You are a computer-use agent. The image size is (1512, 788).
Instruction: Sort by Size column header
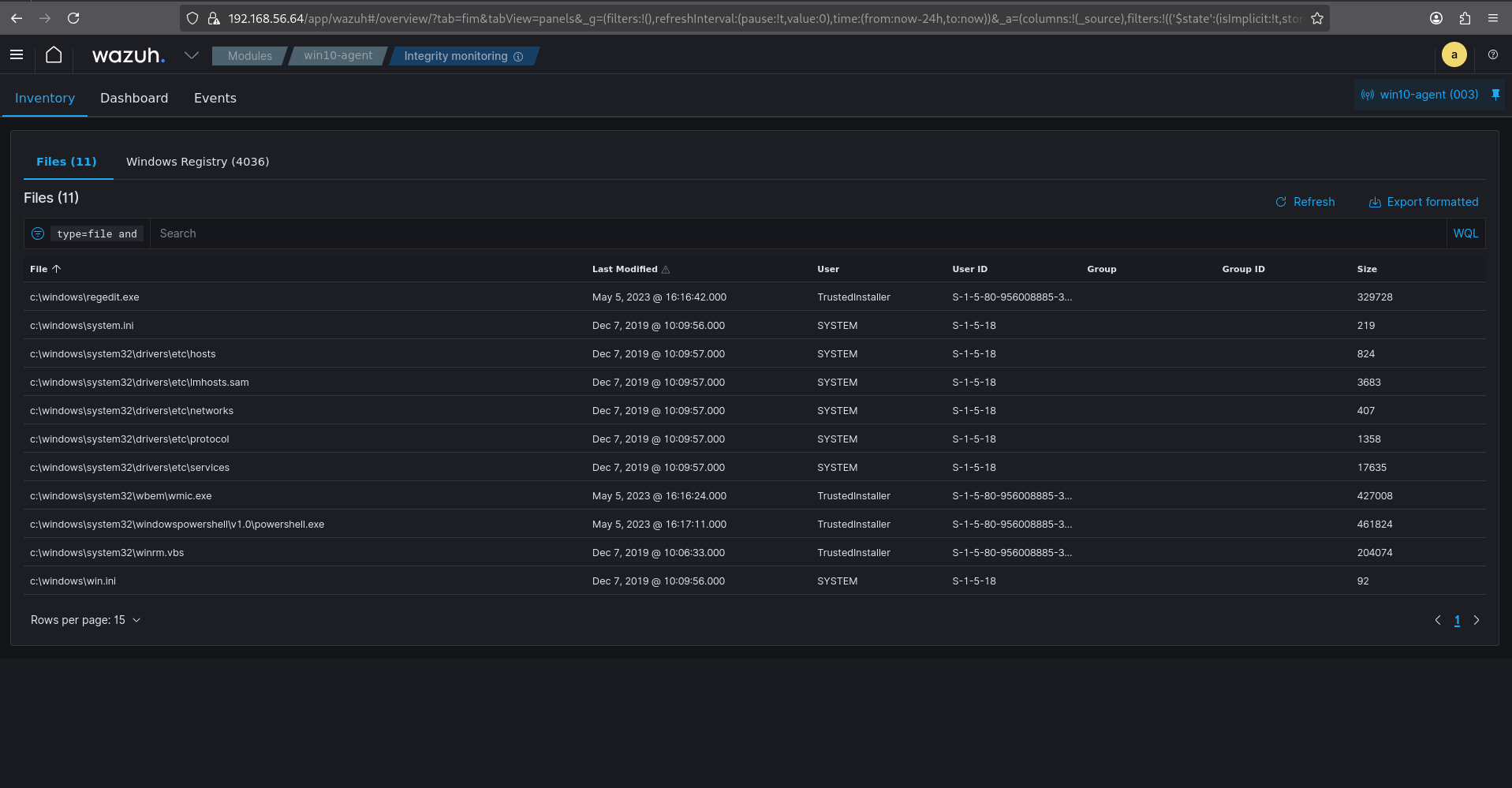(x=1367, y=269)
